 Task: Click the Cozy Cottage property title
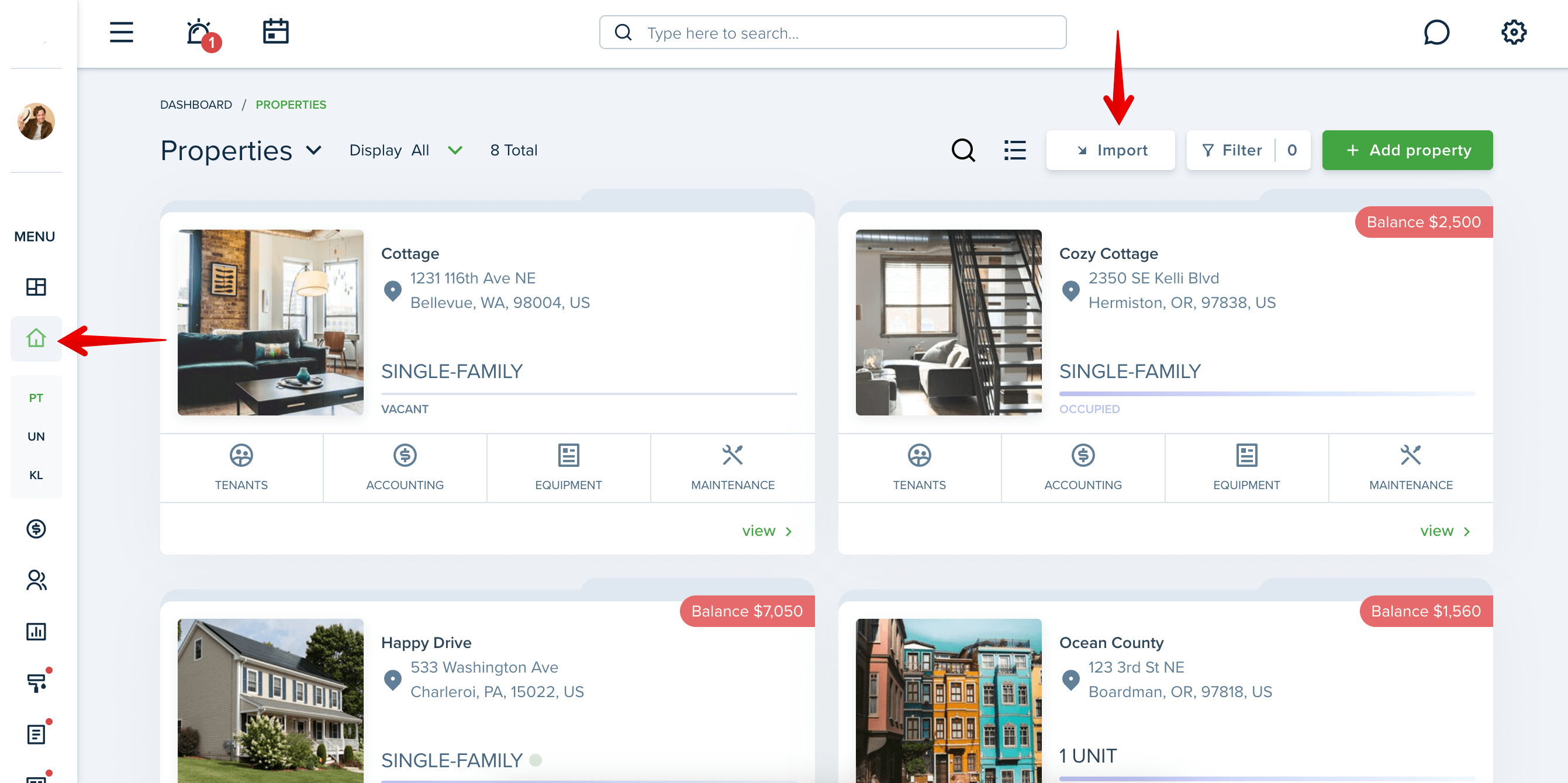[1108, 254]
